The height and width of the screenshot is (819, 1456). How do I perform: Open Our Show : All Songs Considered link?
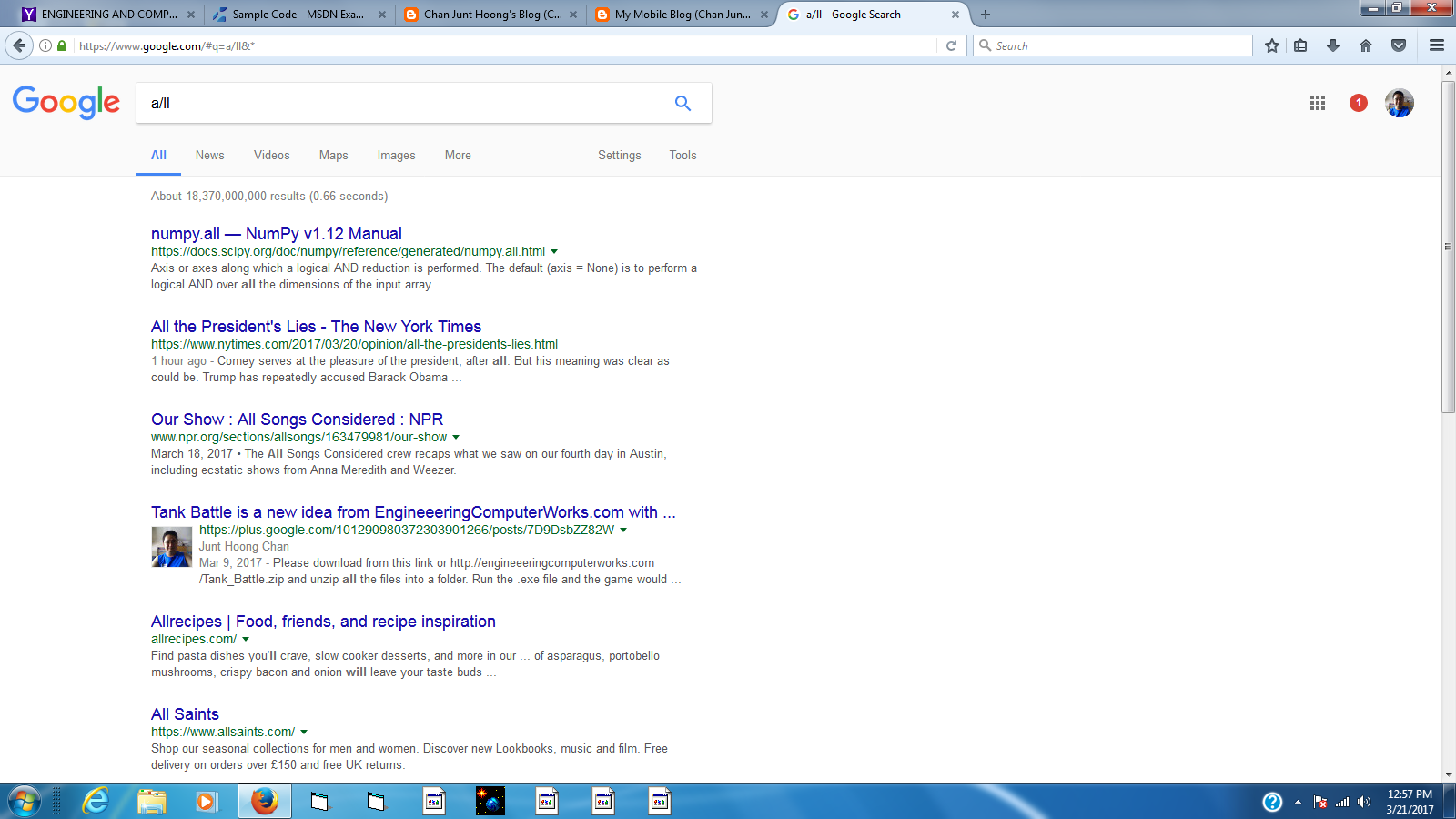click(x=298, y=420)
